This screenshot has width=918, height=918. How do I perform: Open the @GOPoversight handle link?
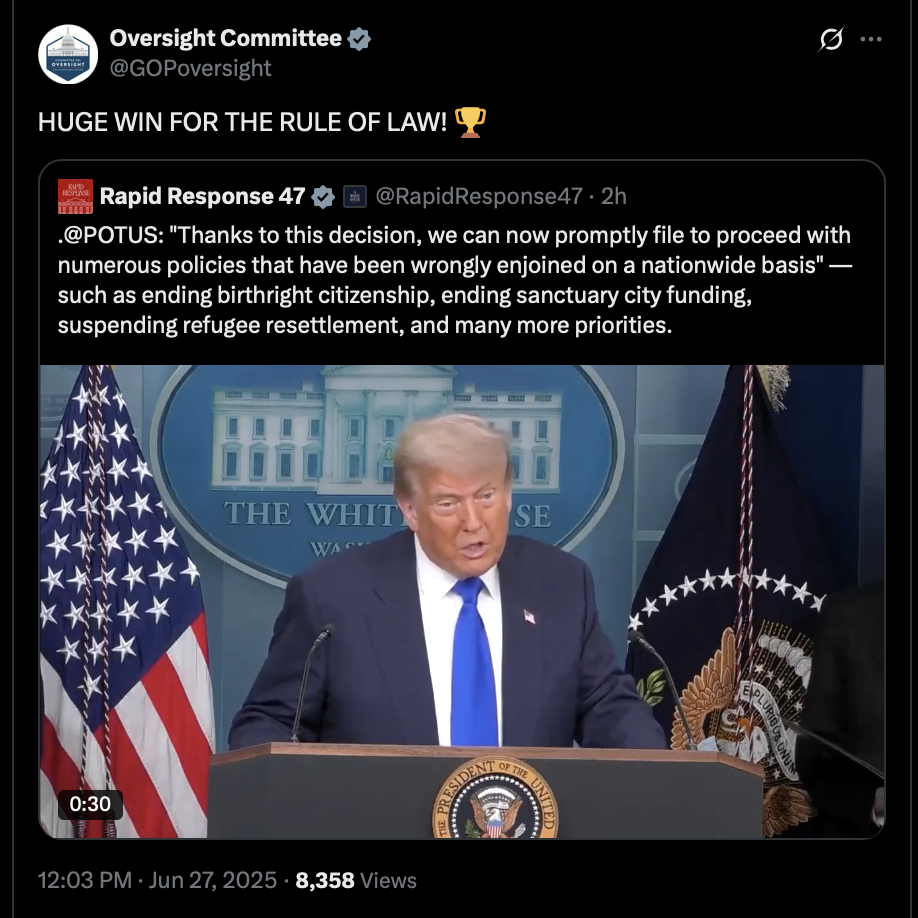(x=190, y=68)
